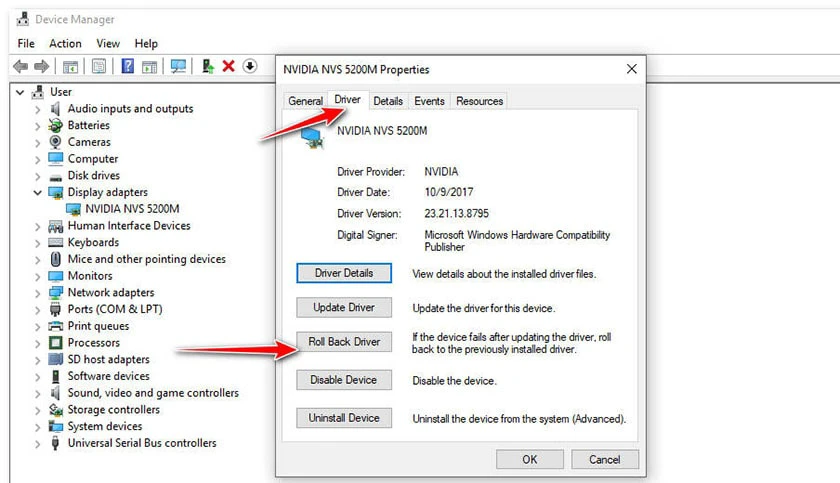
Task: Click the Disable Device button
Action: coord(344,380)
